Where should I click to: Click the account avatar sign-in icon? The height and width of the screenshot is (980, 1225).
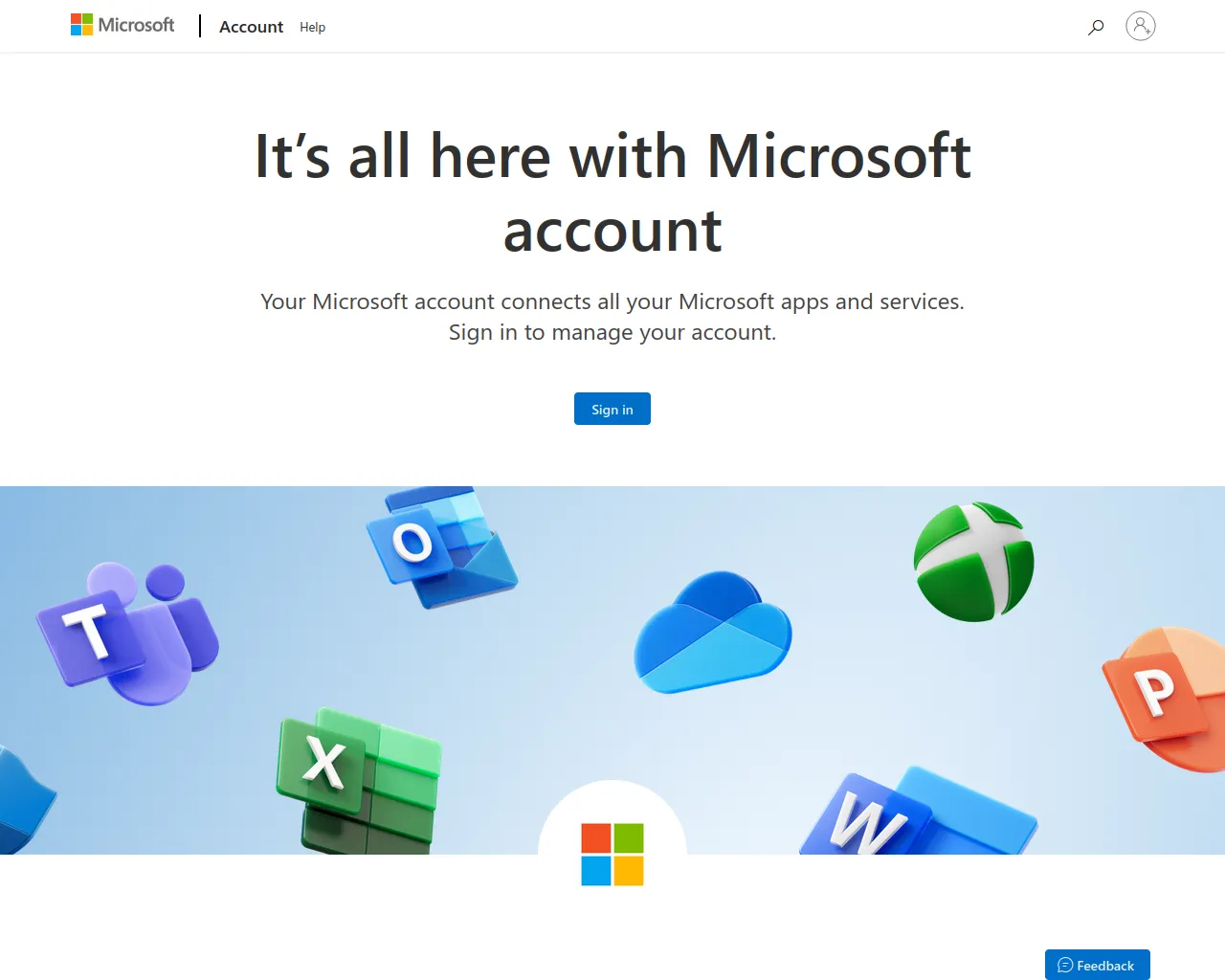[1141, 26]
